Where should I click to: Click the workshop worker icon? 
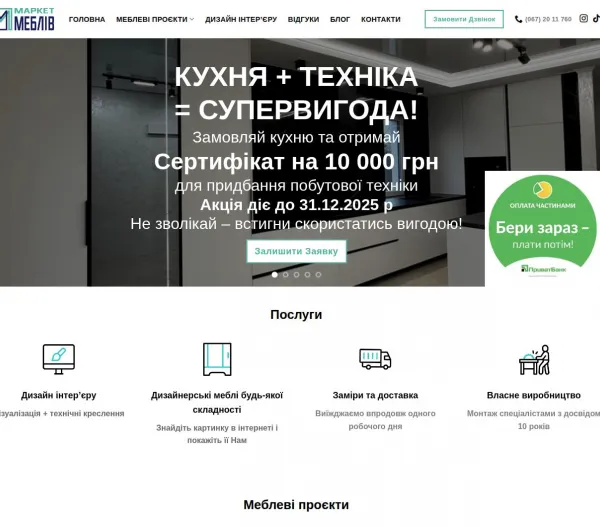534,360
